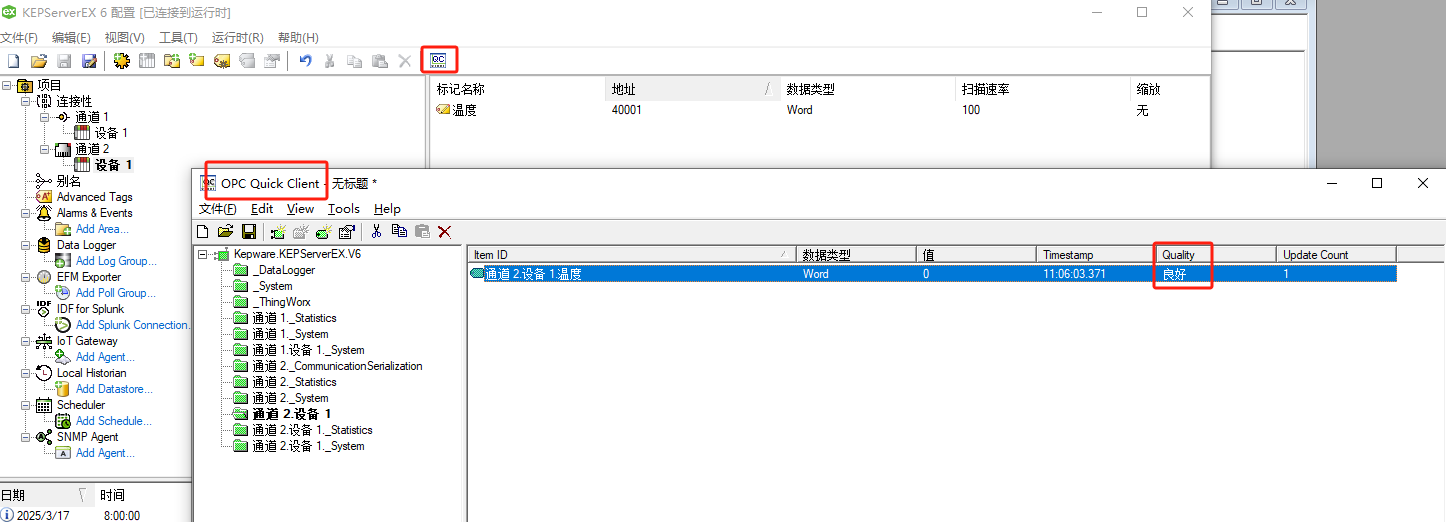
Task: Click yellow New Tag star icon in KEPServerEX toolbar
Action: point(197,61)
